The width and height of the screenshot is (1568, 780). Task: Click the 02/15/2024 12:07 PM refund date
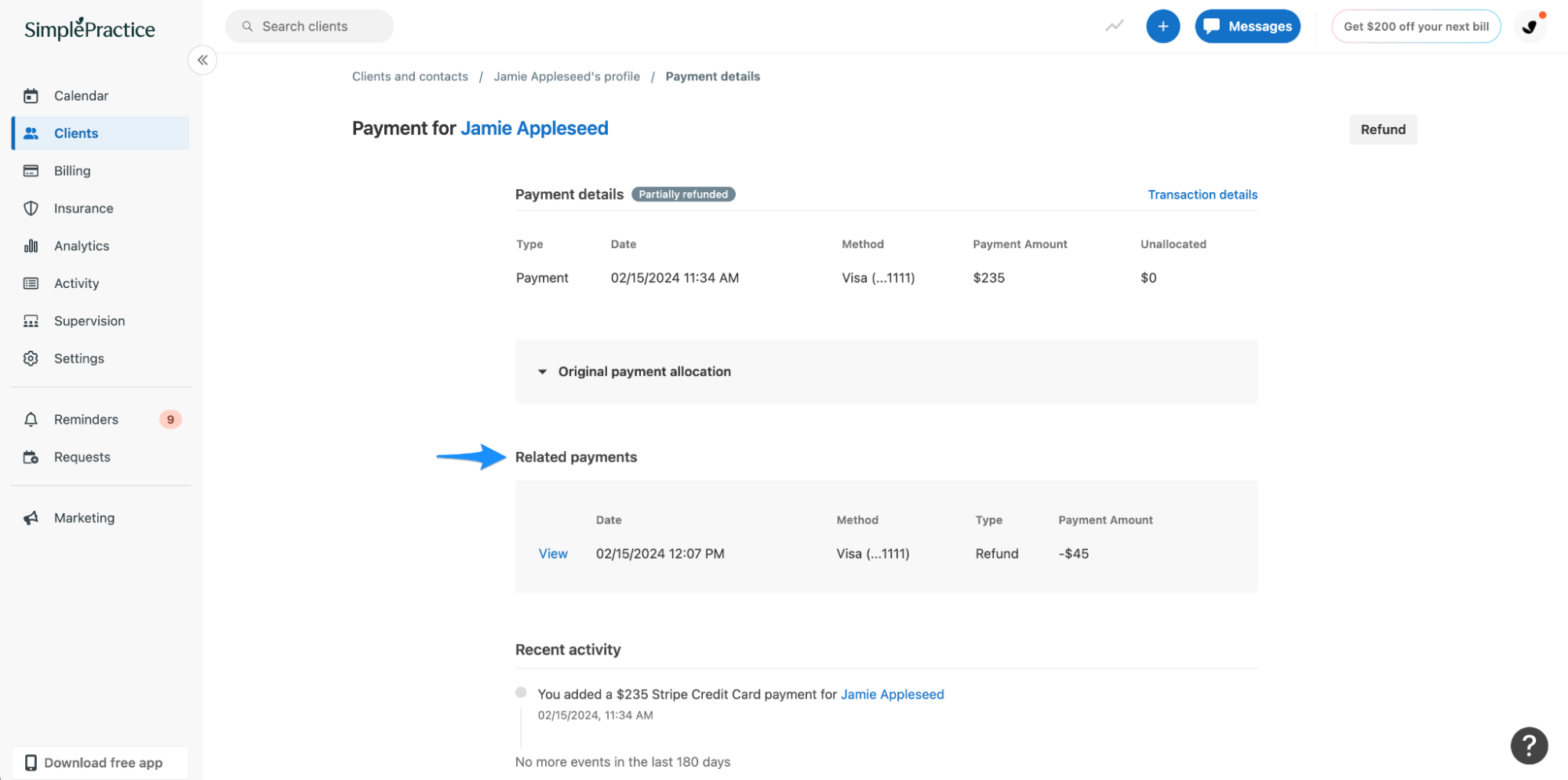coord(660,554)
